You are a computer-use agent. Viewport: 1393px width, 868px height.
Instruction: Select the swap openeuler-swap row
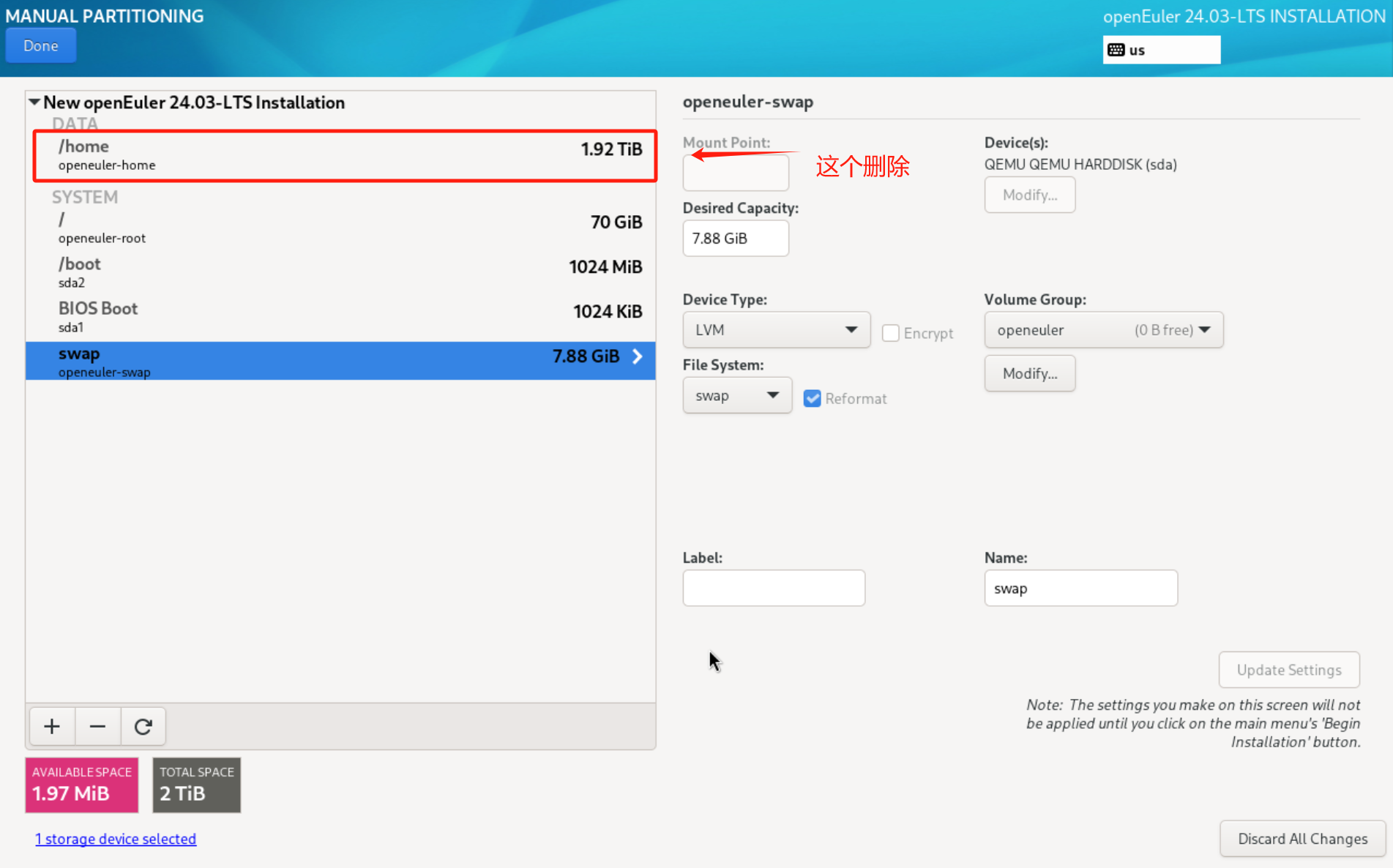[340, 361]
